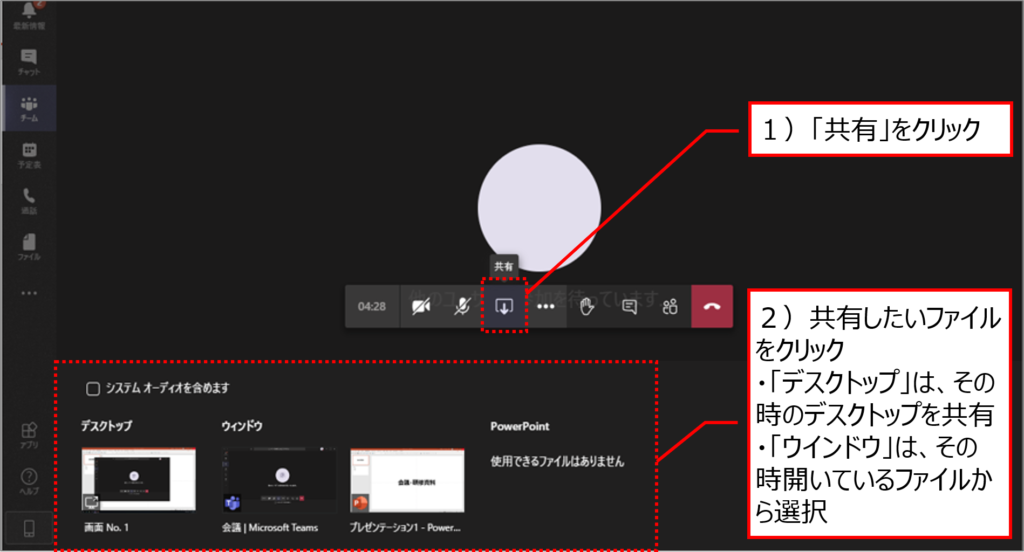Open Help (ヘルプ) in sidebar
This screenshot has width=1024, height=552.
pyautogui.click(x=29, y=481)
